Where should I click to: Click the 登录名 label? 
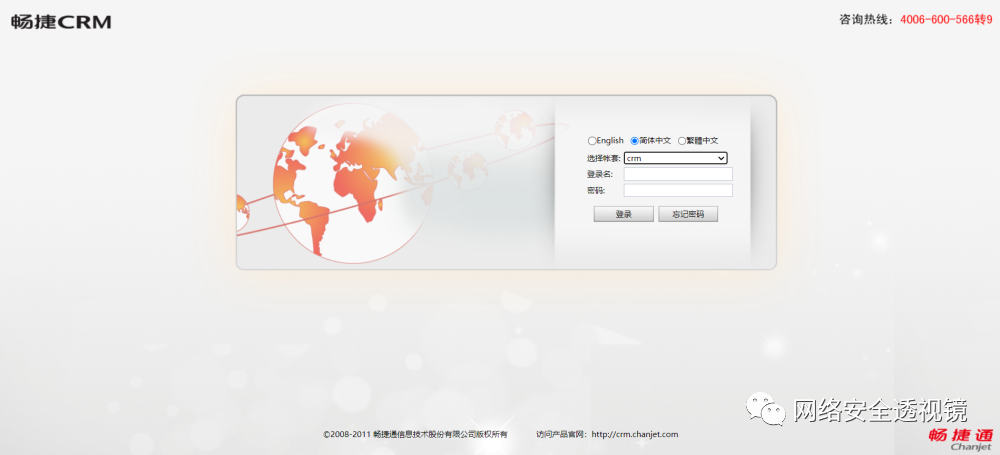tap(599, 174)
